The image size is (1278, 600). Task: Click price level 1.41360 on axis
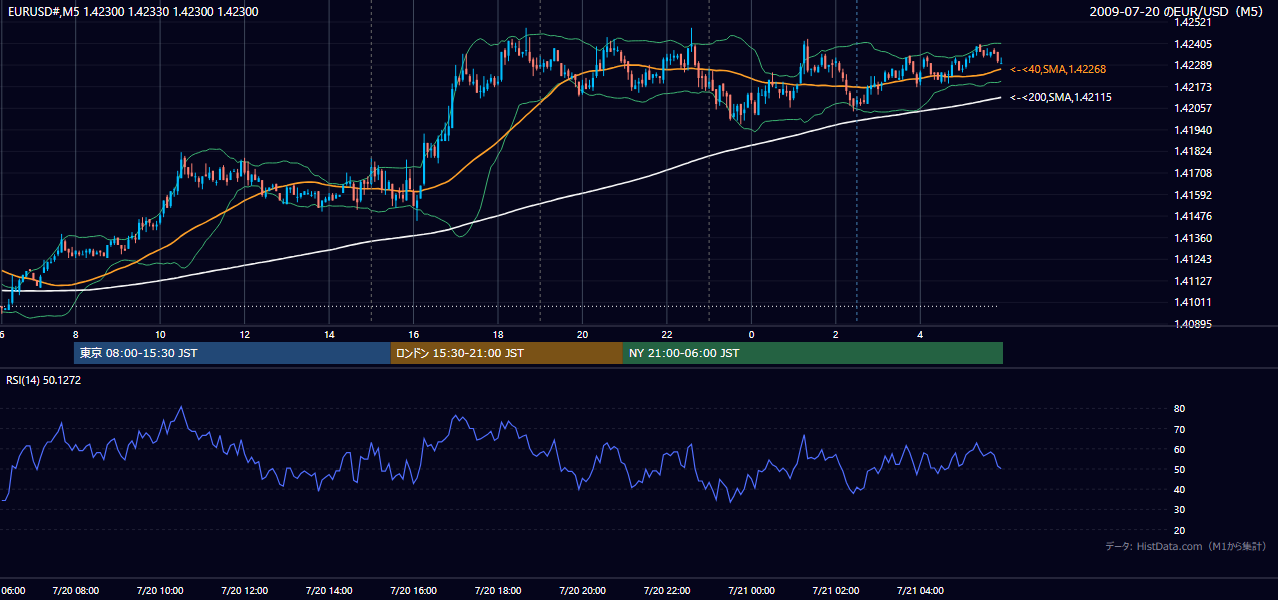[1193, 238]
